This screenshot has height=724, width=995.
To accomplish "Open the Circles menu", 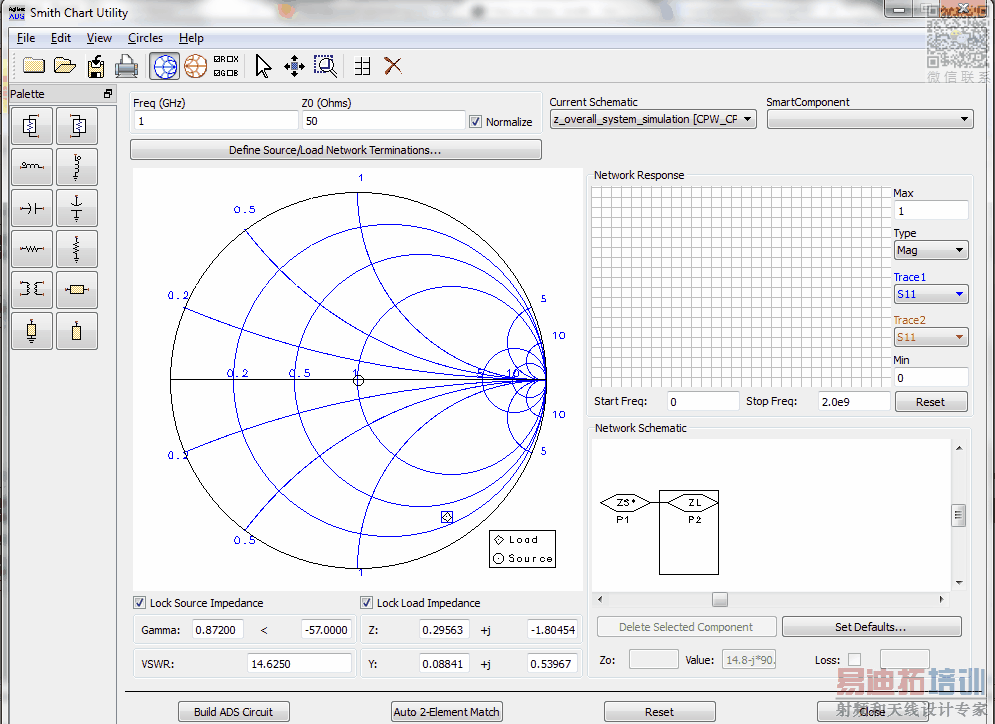I will [145, 38].
